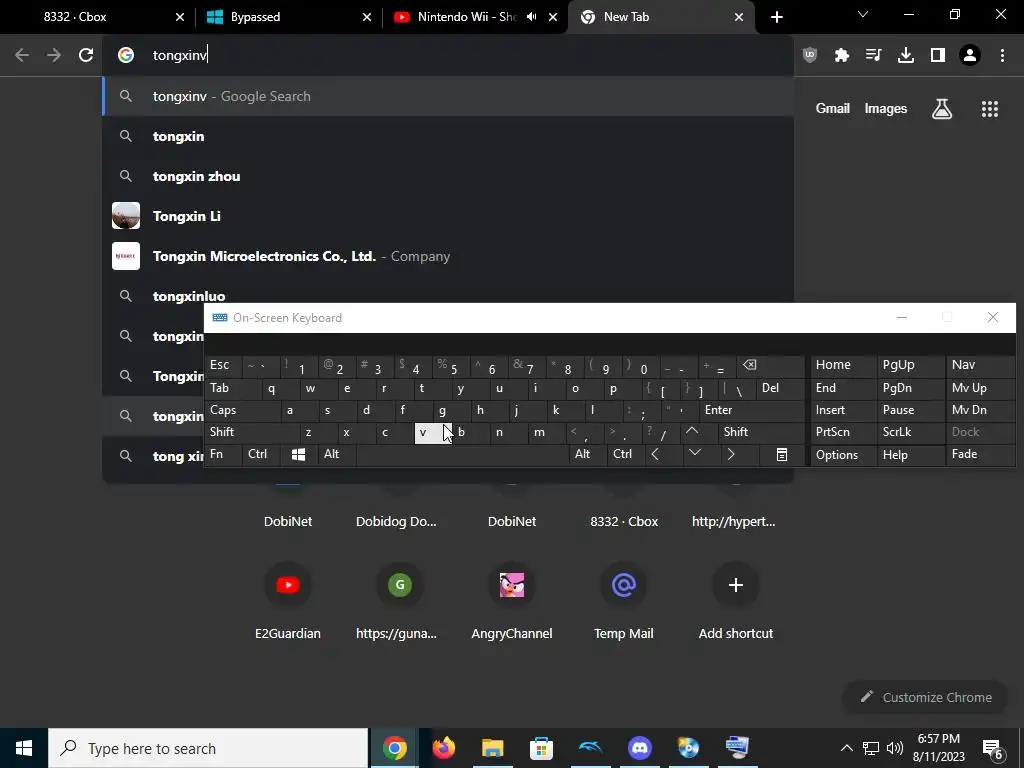
Task: Toggle left Ctrl on On-Screen Keyboard
Action: pyautogui.click(x=261, y=455)
